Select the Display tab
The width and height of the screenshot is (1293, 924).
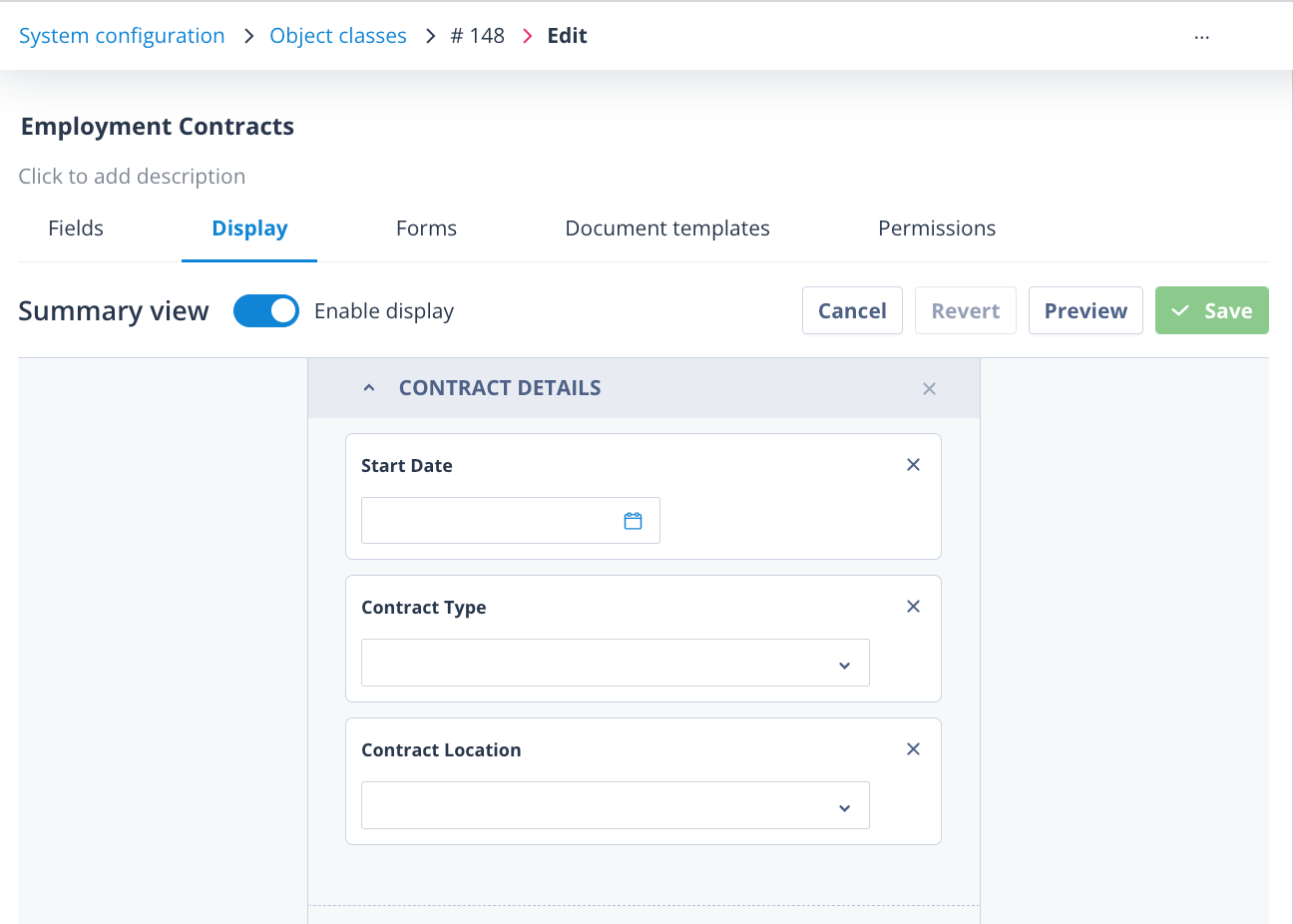coord(249,229)
